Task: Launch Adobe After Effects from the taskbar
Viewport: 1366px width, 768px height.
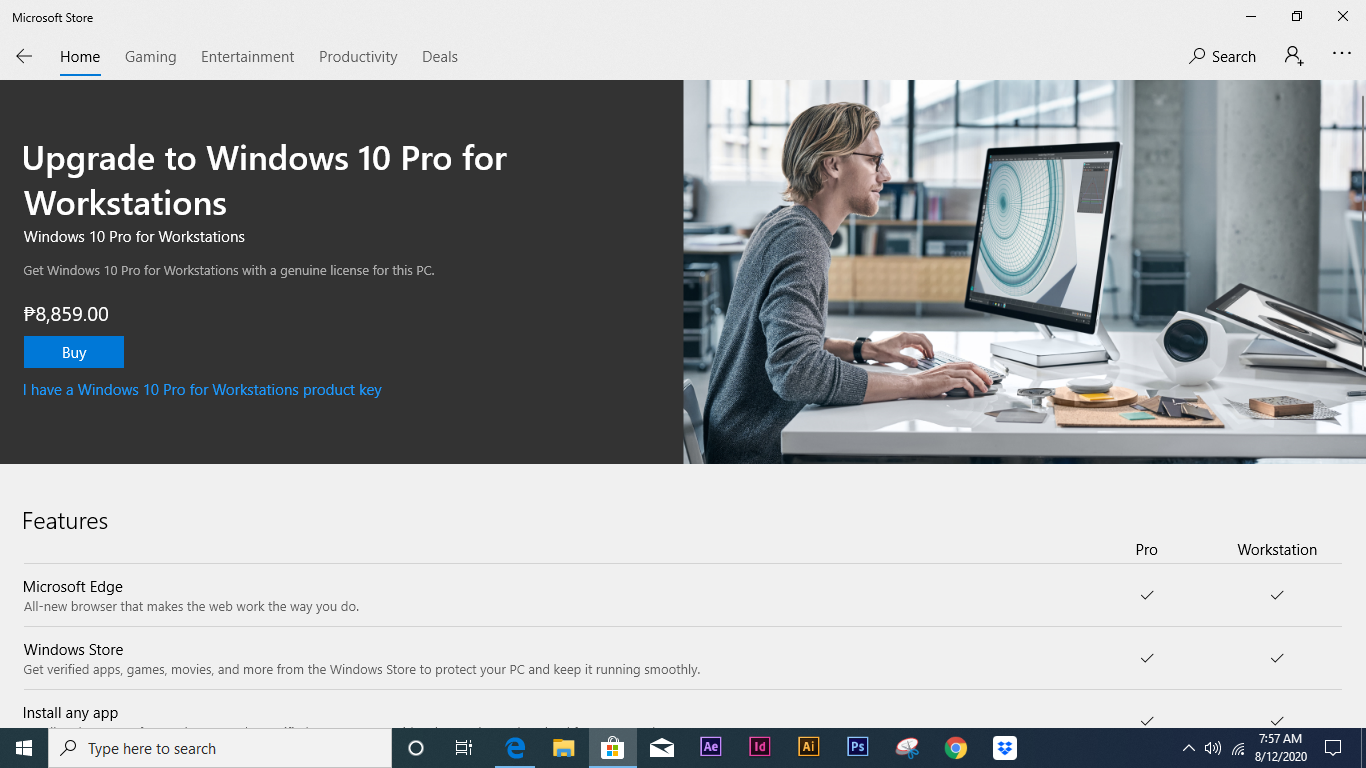Action: coord(711,747)
